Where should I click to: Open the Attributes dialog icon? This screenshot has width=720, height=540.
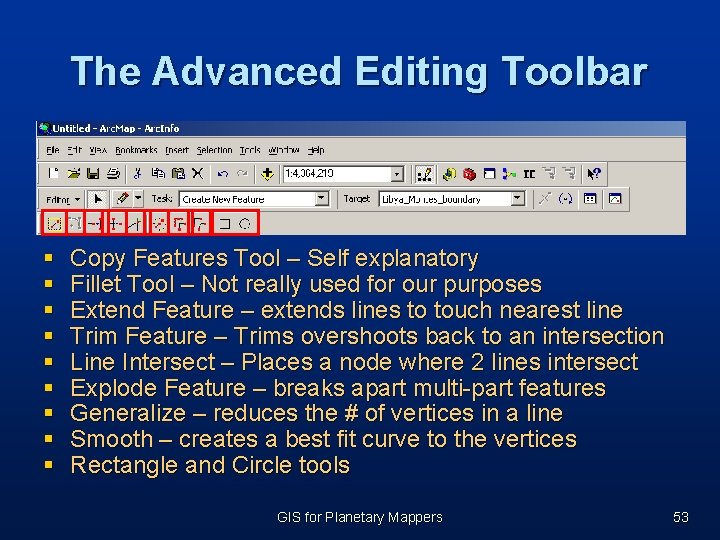(590, 199)
